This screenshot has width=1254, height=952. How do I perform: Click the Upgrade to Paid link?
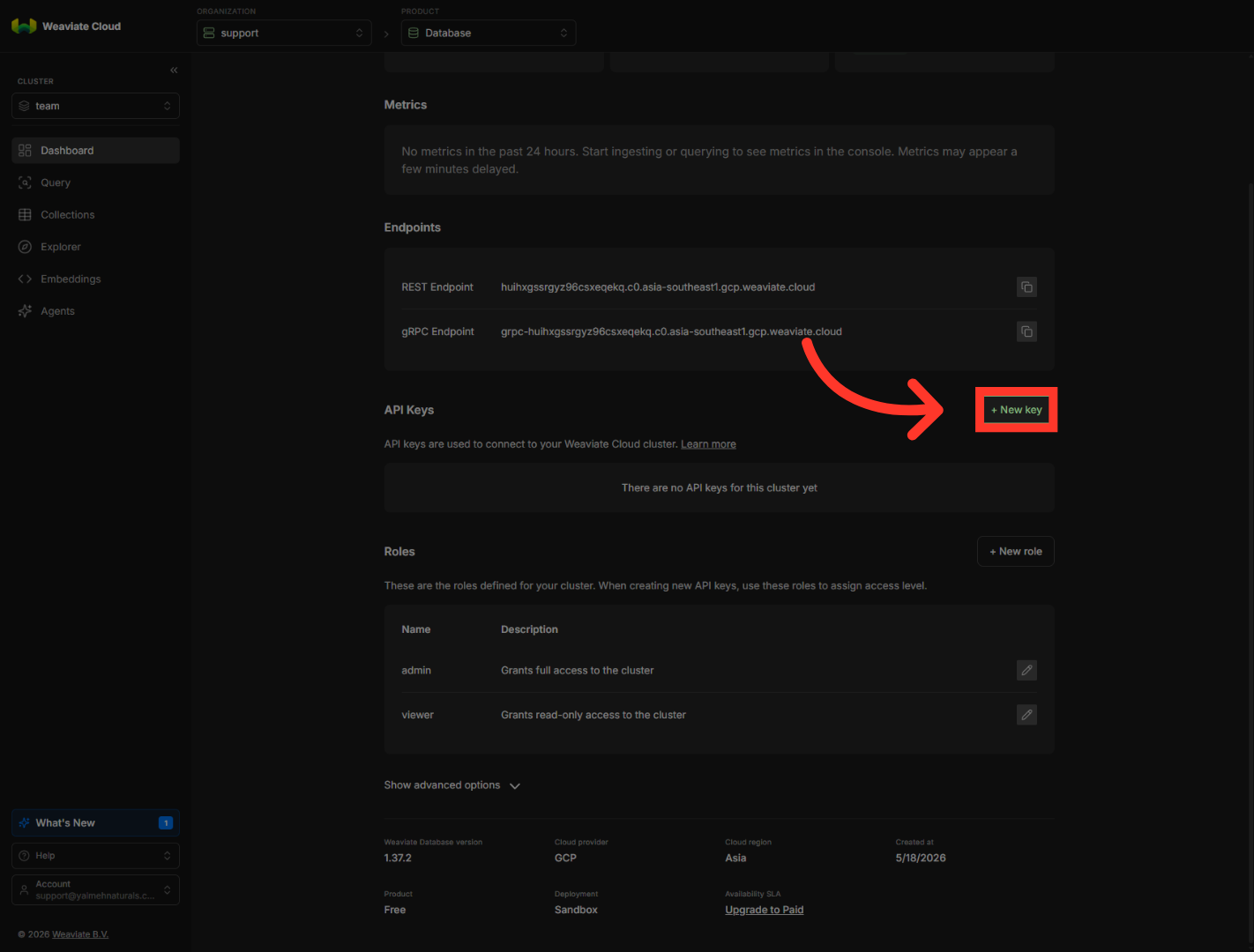[x=765, y=910]
